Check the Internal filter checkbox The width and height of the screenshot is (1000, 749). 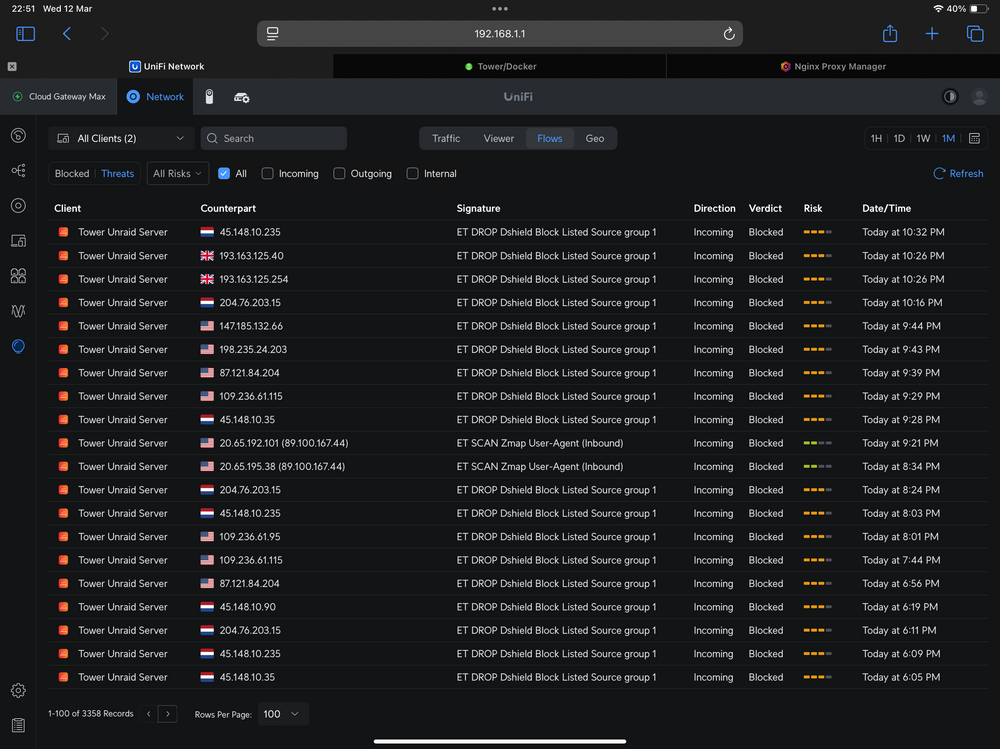[413, 174]
